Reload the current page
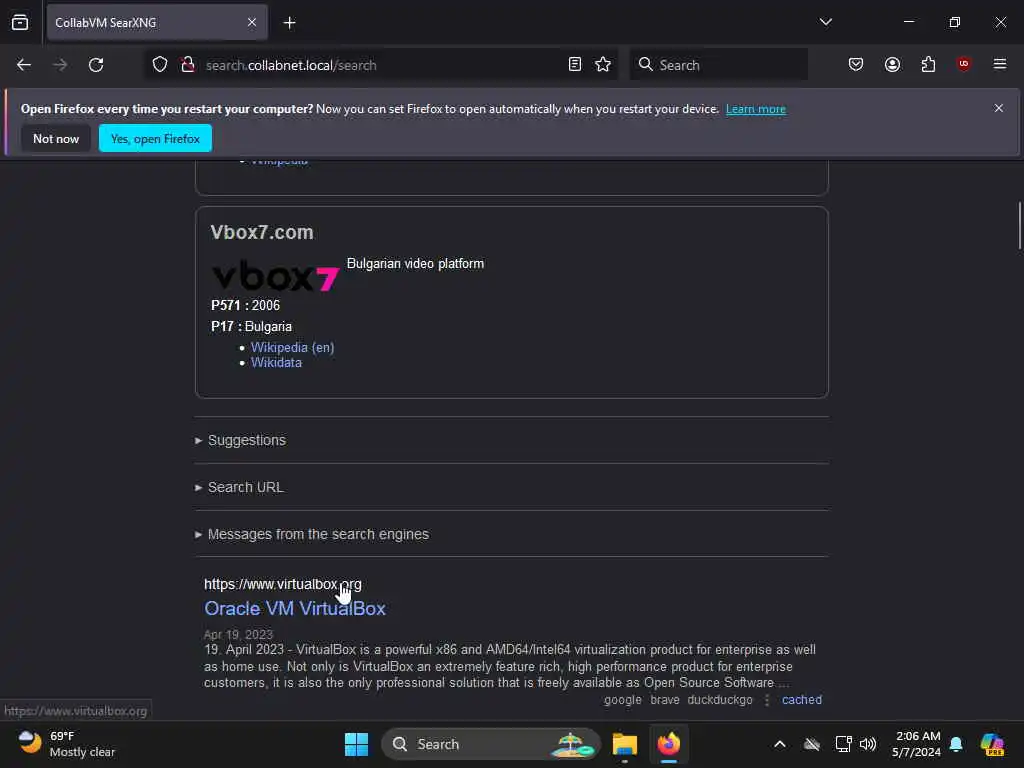 coord(96,65)
